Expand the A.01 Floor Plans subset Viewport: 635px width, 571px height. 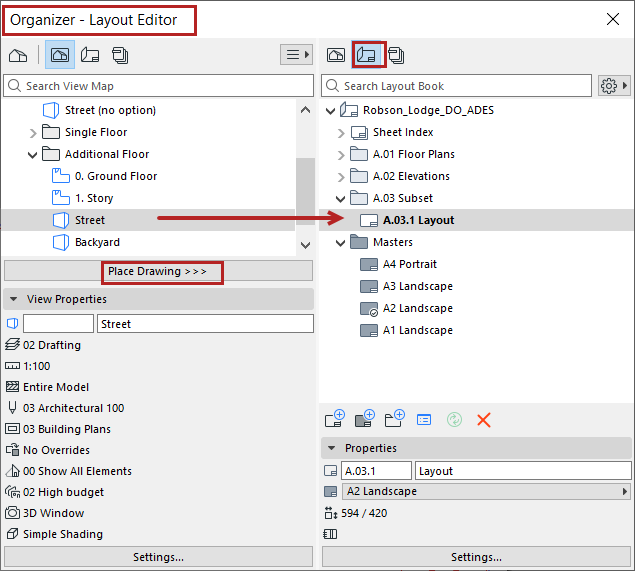[x=341, y=155]
